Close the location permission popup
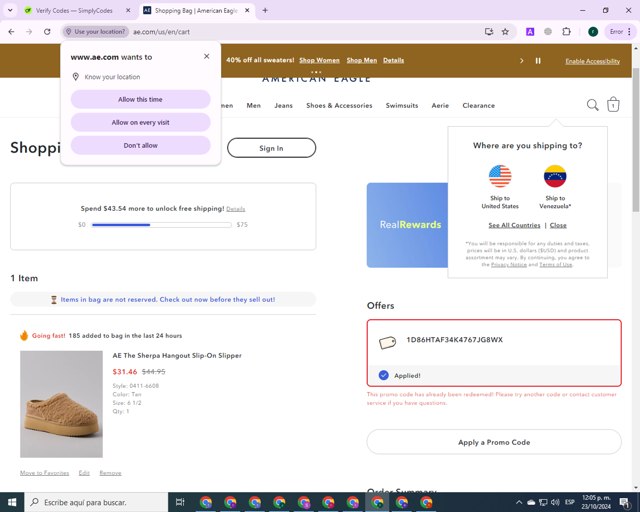Viewport: 640px width, 512px height. point(207,56)
